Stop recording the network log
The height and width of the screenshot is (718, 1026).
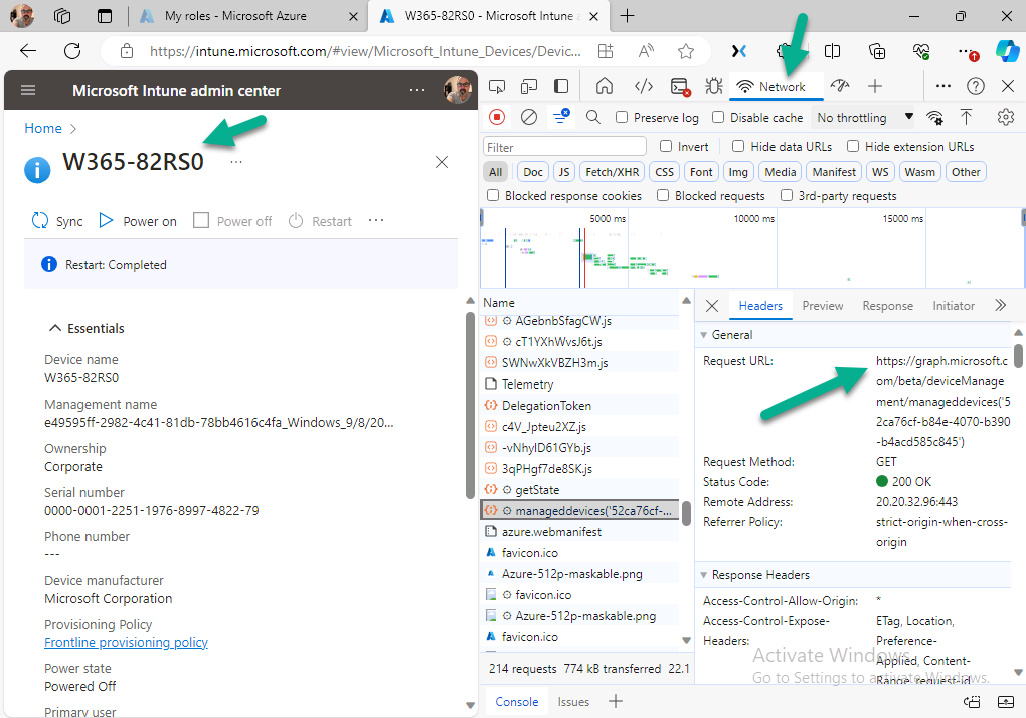(x=497, y=117)
